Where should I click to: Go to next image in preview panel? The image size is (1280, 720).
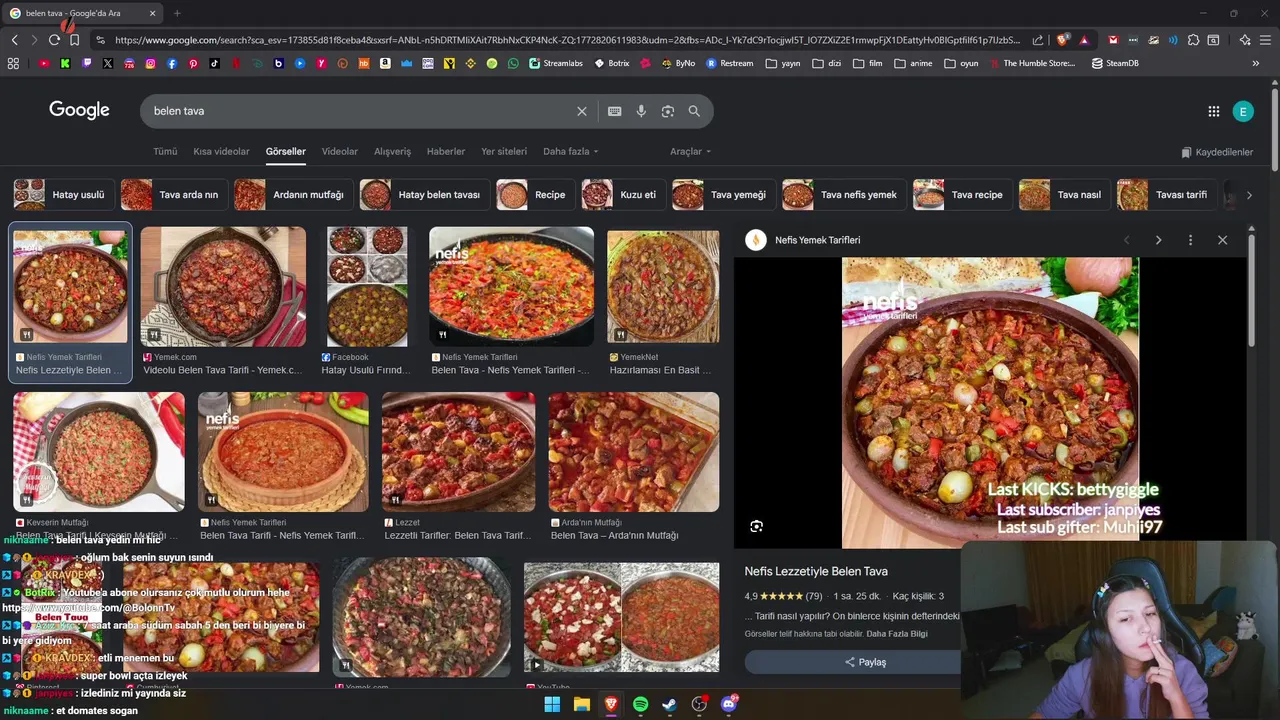(1158, 240)
